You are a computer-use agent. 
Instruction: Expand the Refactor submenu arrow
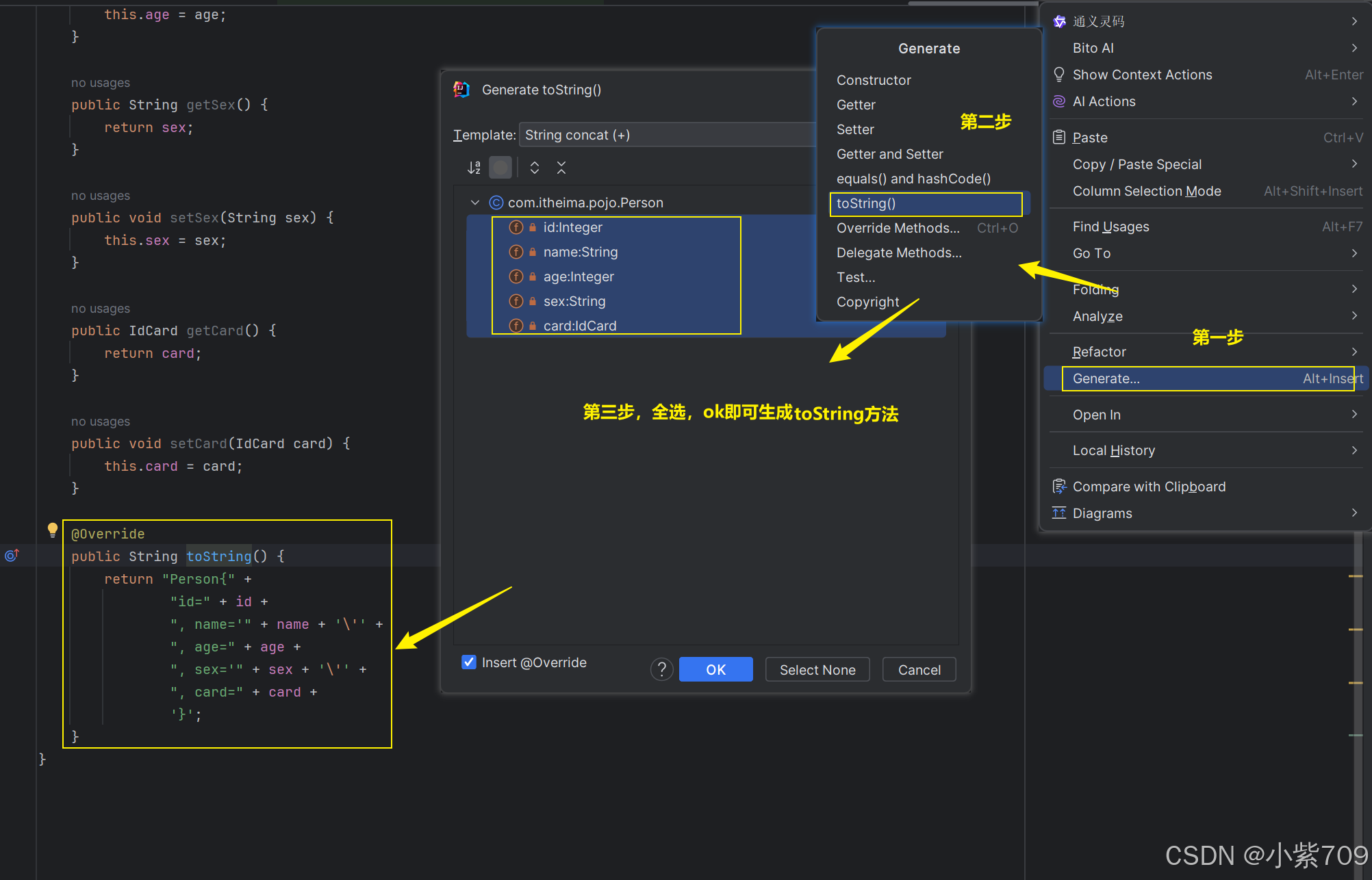(1354, 352)
